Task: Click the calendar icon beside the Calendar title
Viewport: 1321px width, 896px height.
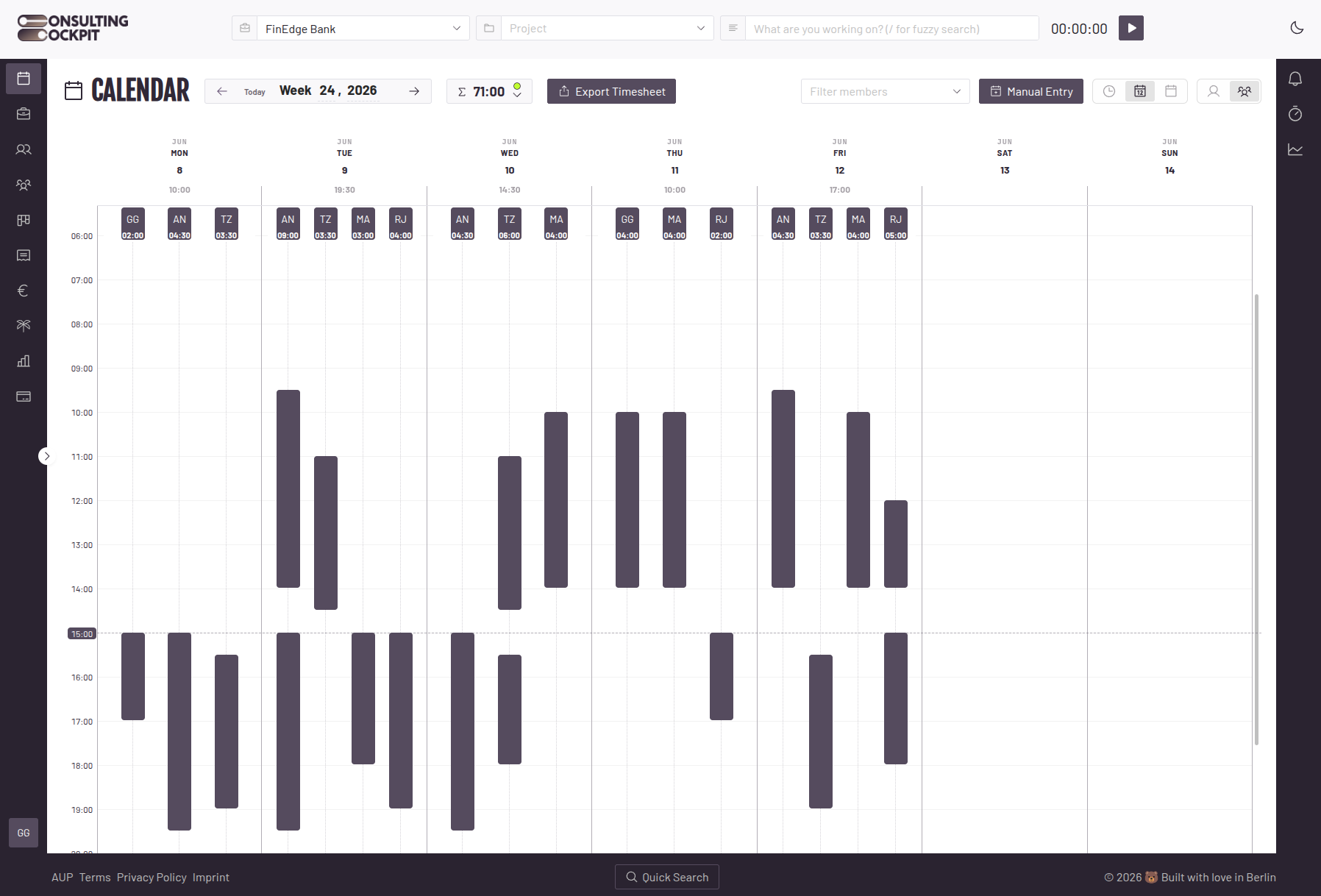Action: 74,90
